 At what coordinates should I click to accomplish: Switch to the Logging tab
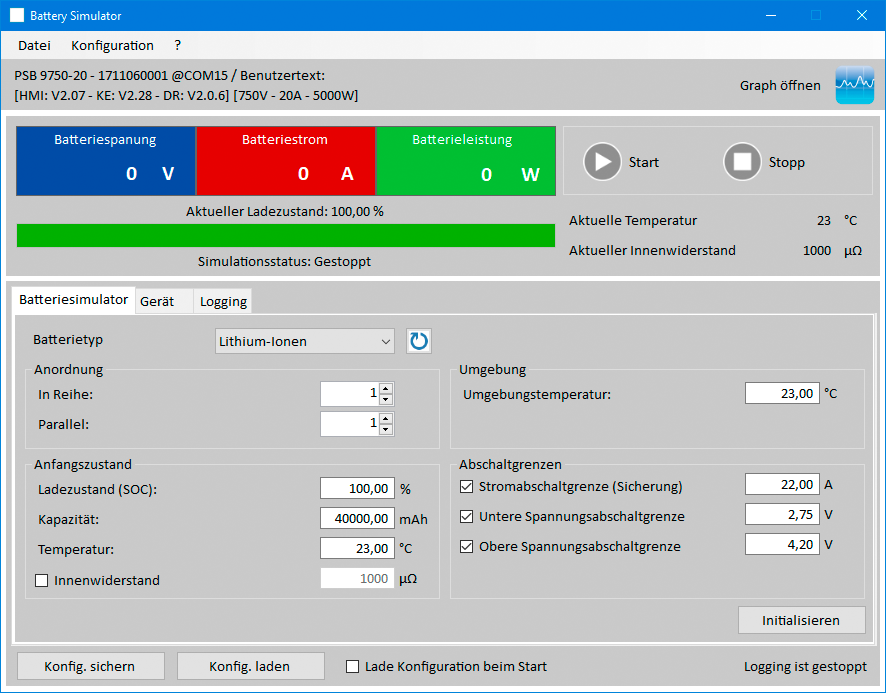point(221,301)
